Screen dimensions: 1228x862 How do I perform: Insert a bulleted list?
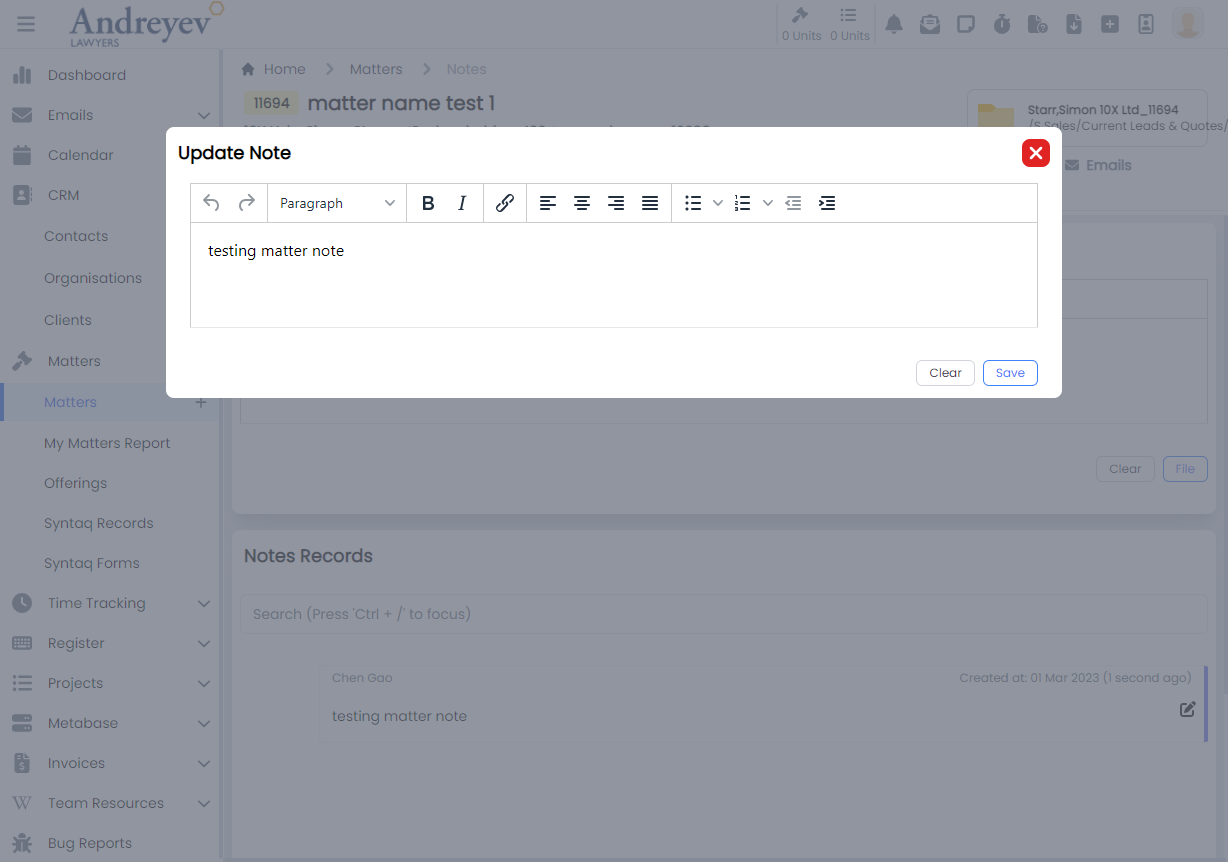693,203
